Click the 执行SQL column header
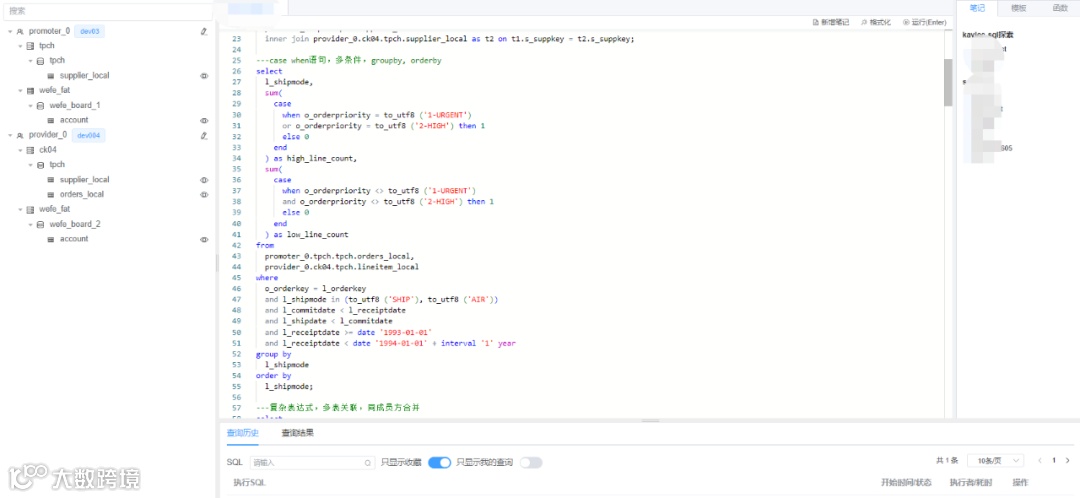The image size is (1080, 498). pyautogui.click(x=249, y=483)
